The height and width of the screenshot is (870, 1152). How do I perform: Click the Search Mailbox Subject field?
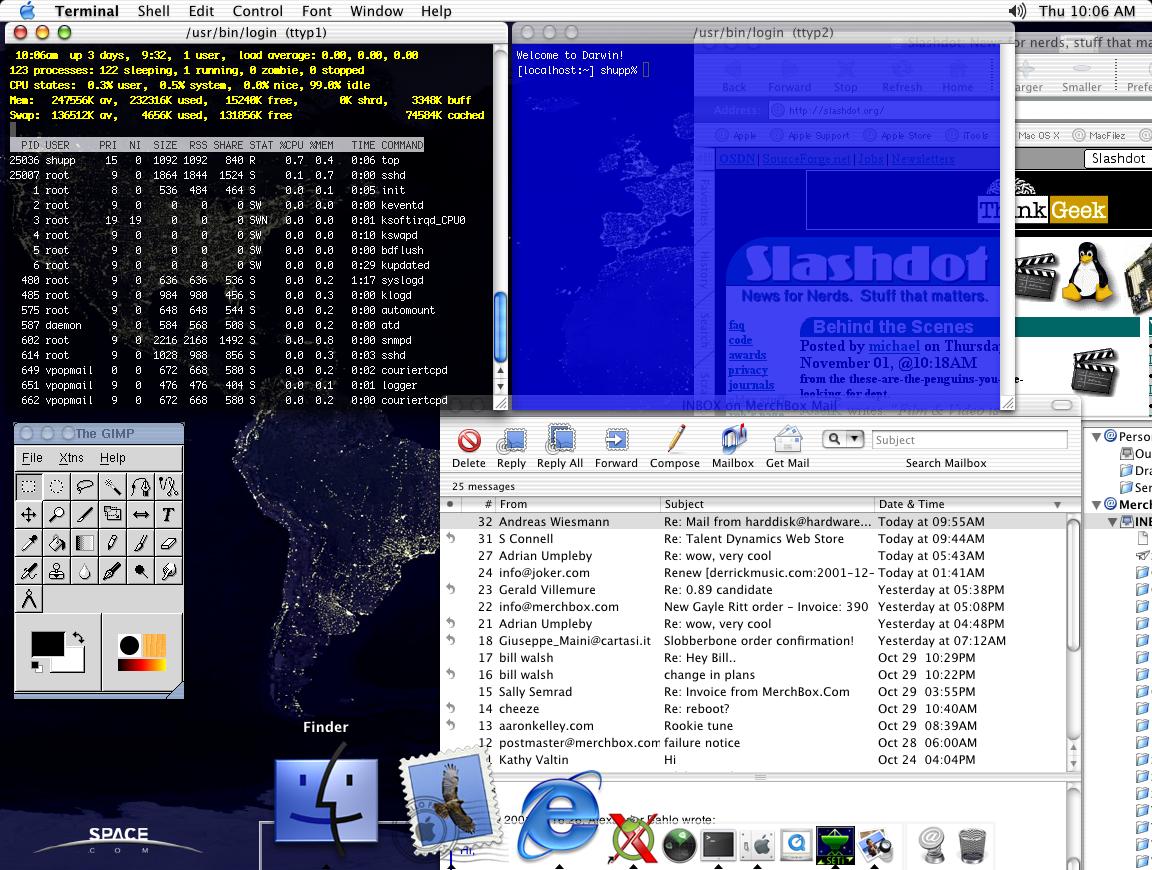pos(967,440)
